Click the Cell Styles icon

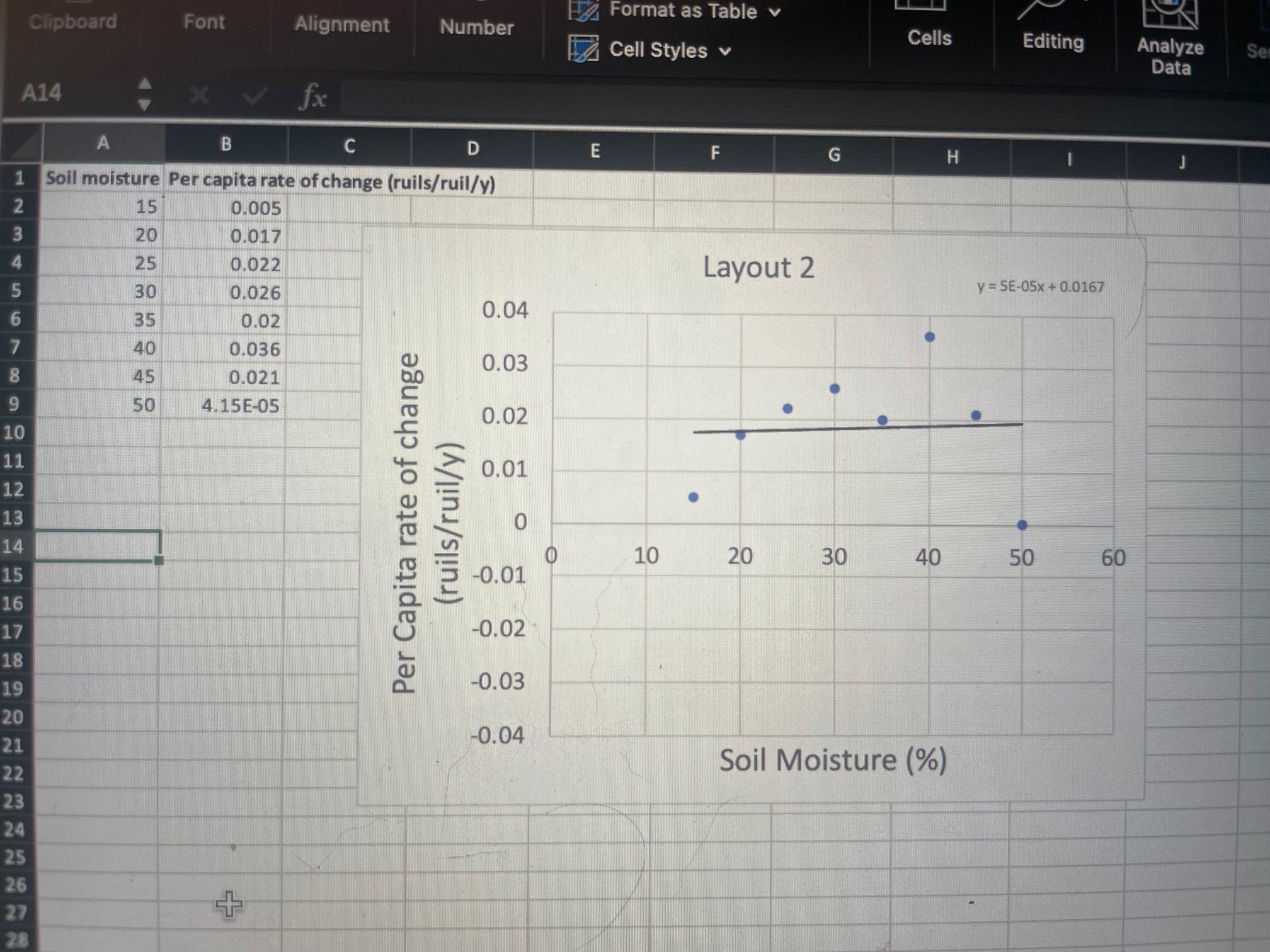583,49
